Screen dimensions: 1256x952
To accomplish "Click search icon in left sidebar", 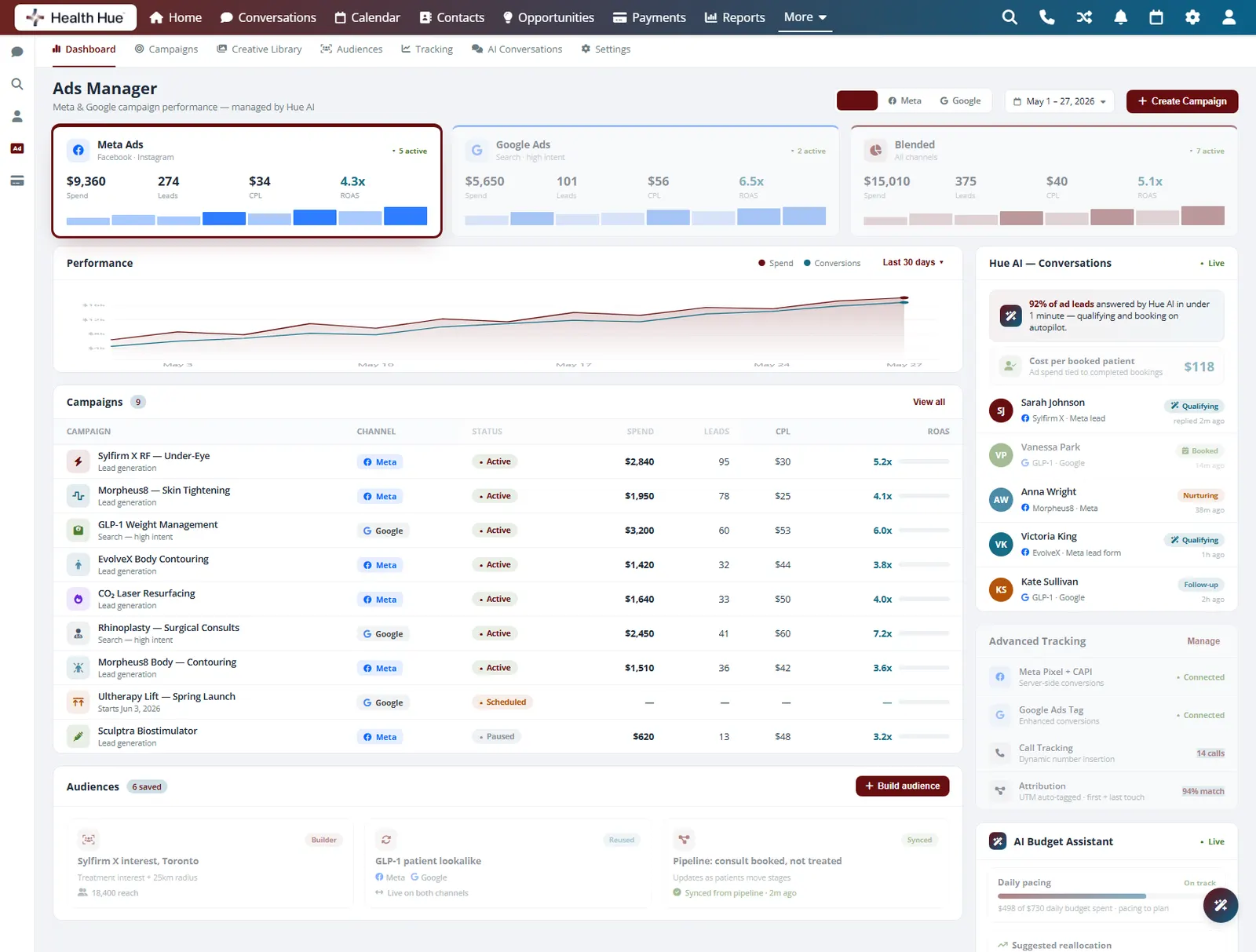I will (17, 84).
